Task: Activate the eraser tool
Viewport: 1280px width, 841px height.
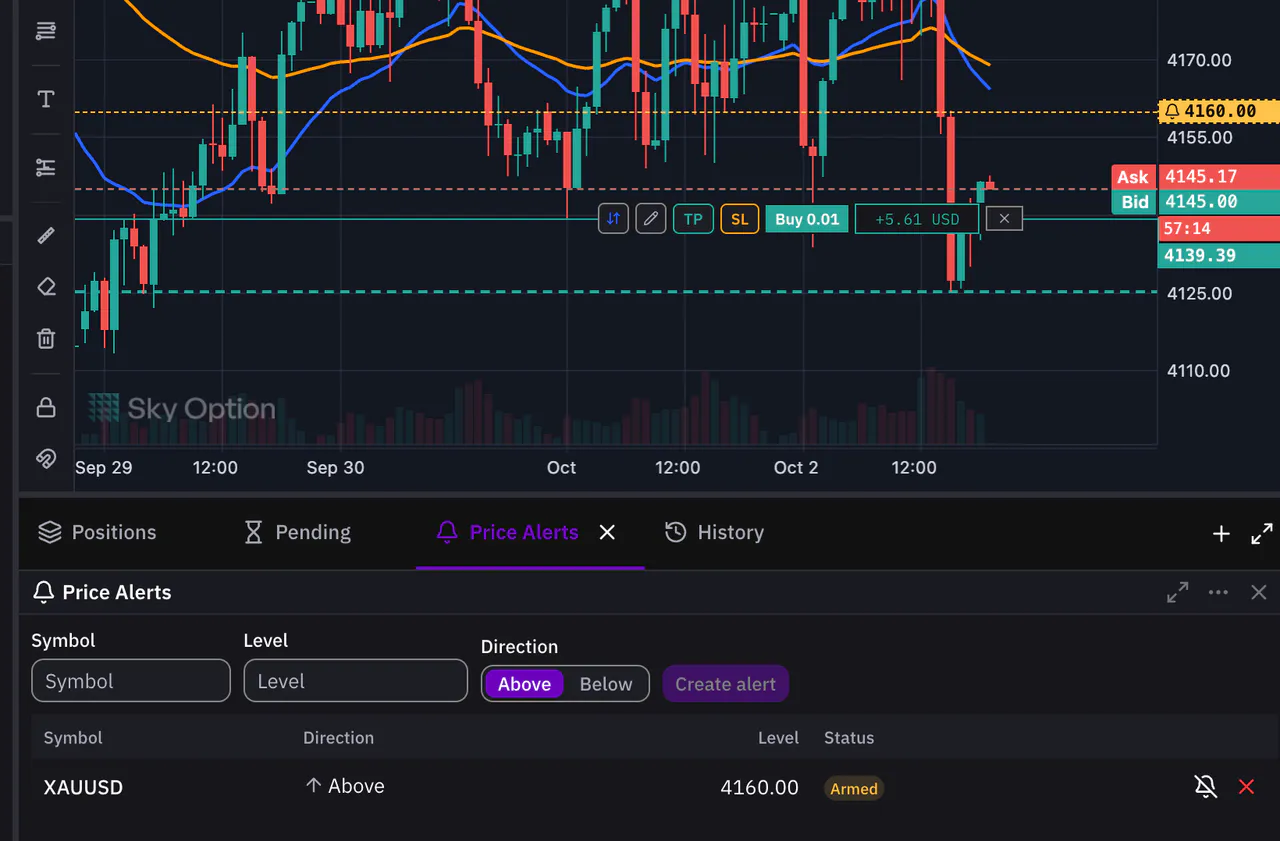Action: 46,287
